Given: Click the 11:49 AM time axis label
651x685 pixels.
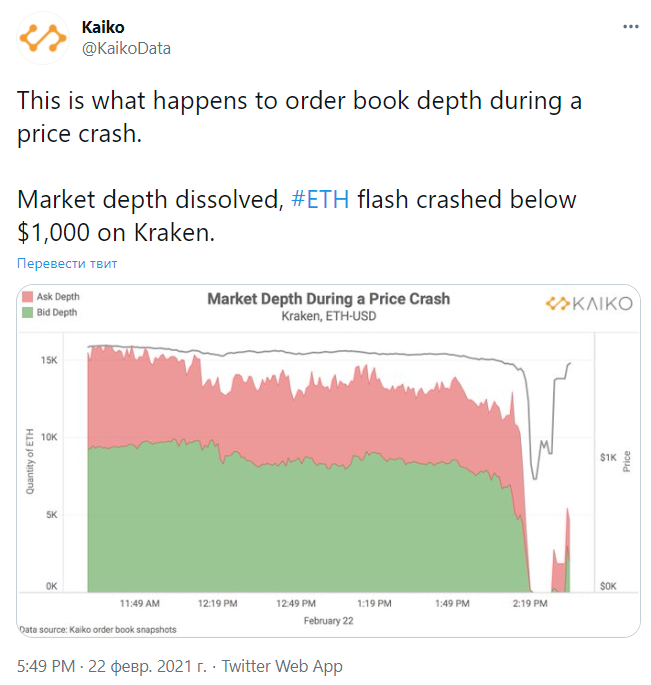Looking at the screenshot, I should click(140, 604).
